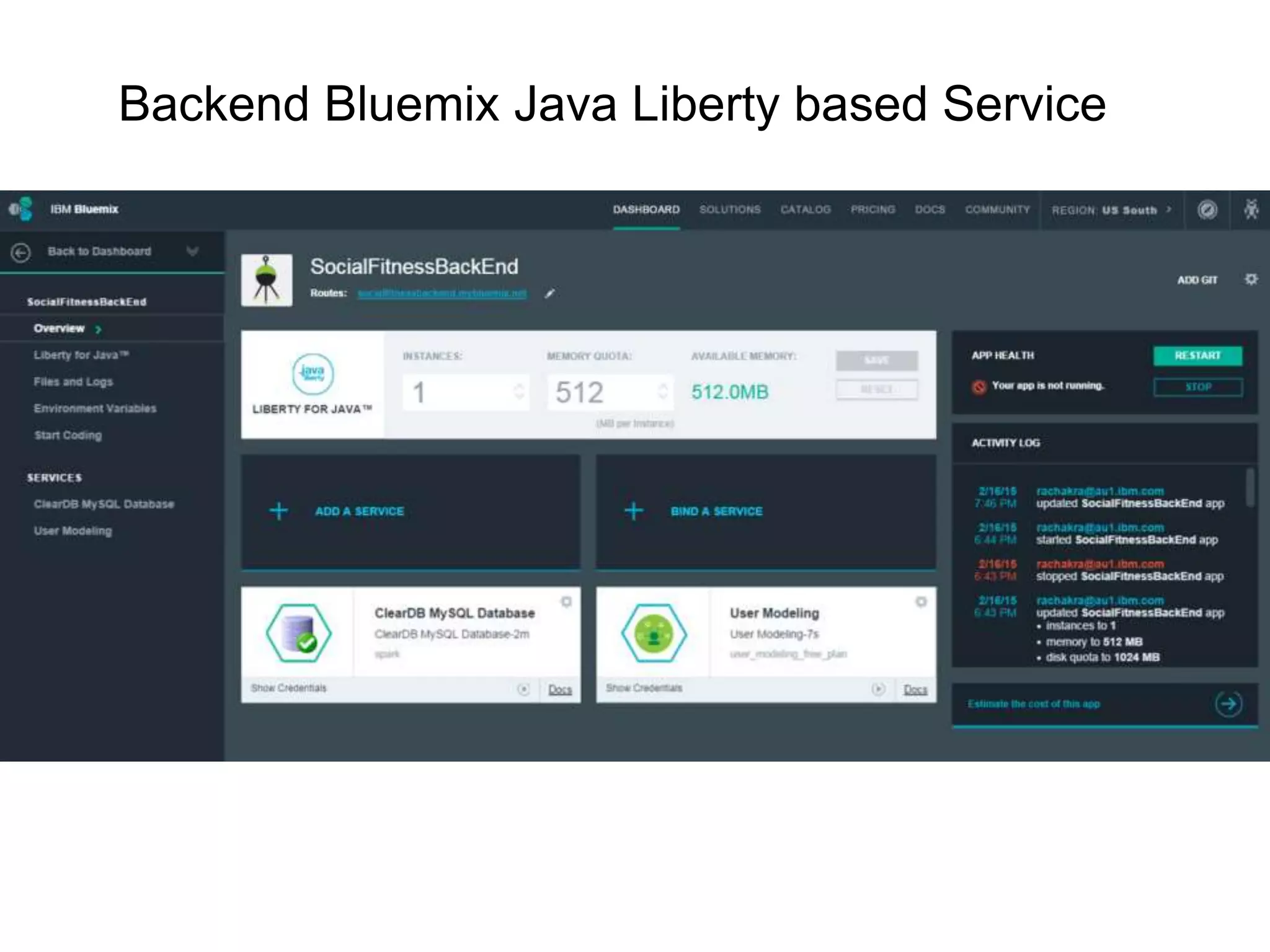Click the STOP button
This screenshot has width=1270, height=952.
click(1197, 387)
